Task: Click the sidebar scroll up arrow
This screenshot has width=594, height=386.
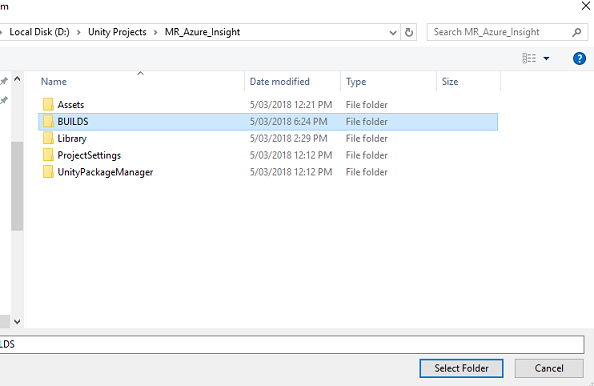Action: click(17, 79)
